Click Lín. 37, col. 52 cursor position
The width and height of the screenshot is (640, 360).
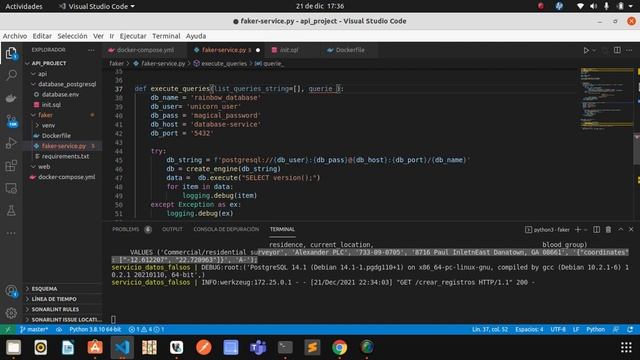point(490,329)
